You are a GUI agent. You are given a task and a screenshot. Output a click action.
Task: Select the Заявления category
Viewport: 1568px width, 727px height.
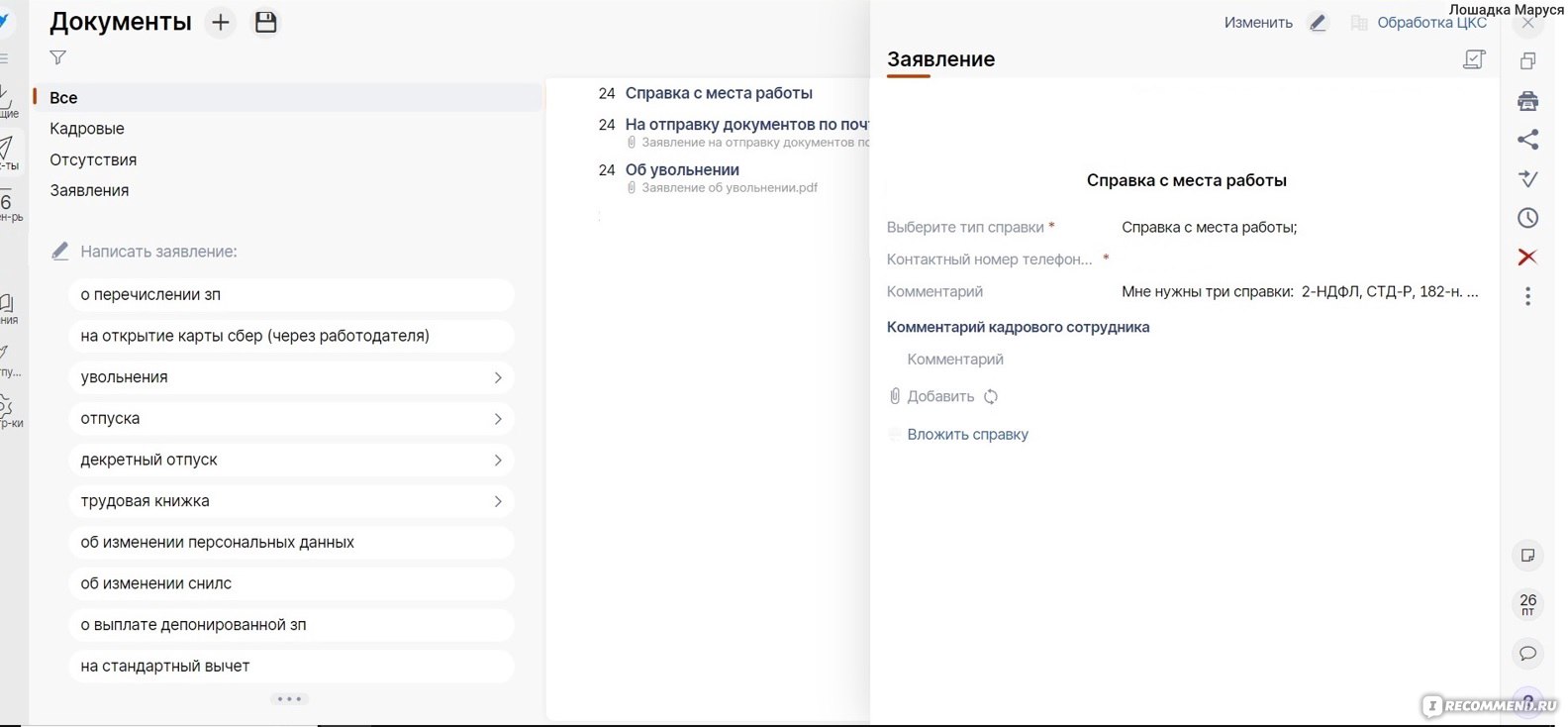coord(89,190)
